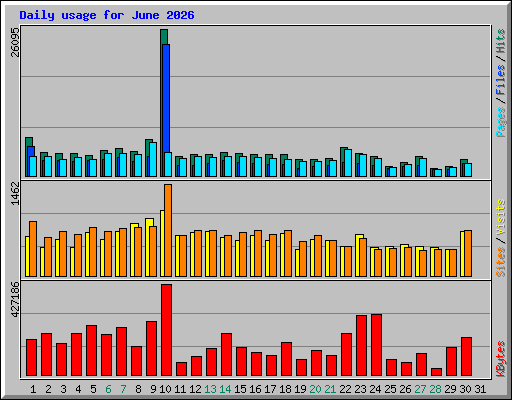This screenshot has width=512, height=400.
Task: Click green day 14 axis label
Action: pyautogui.click(x=225, y=389)
